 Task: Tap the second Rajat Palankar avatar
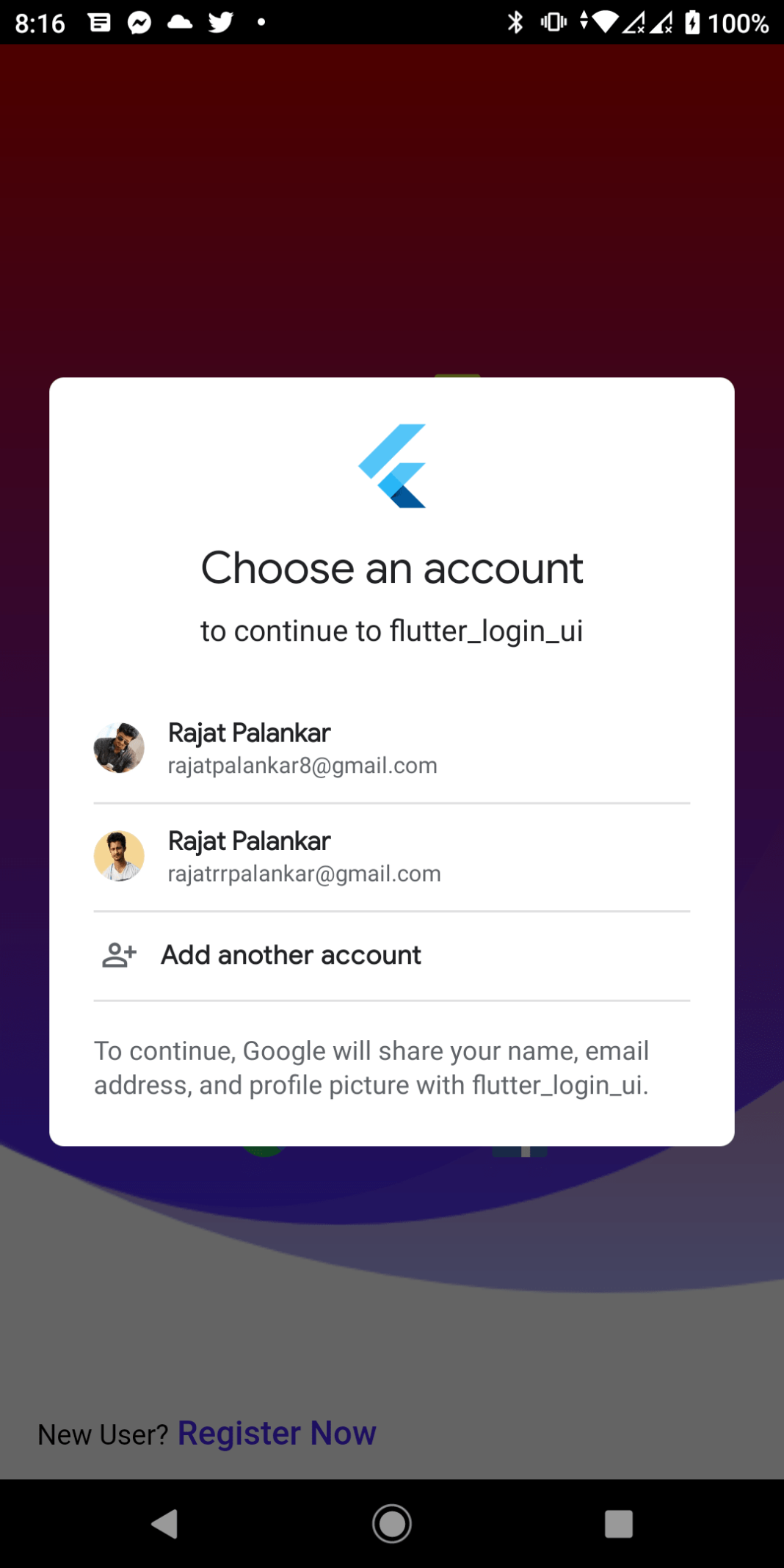(x=119, y=856)
